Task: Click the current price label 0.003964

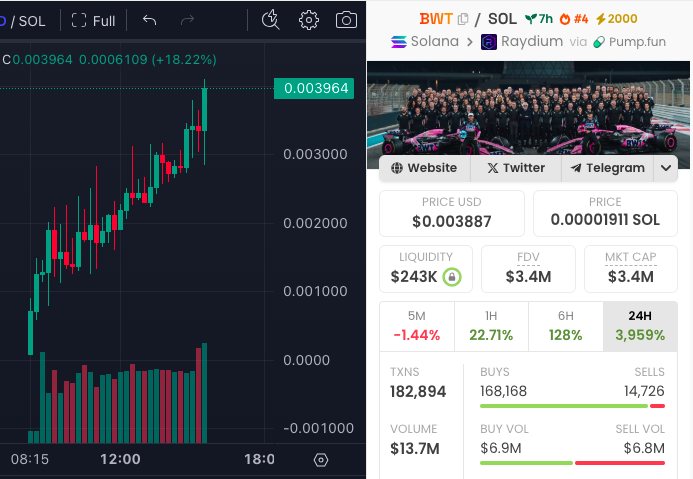Action: pyautogui.click(x=314, y=88)
